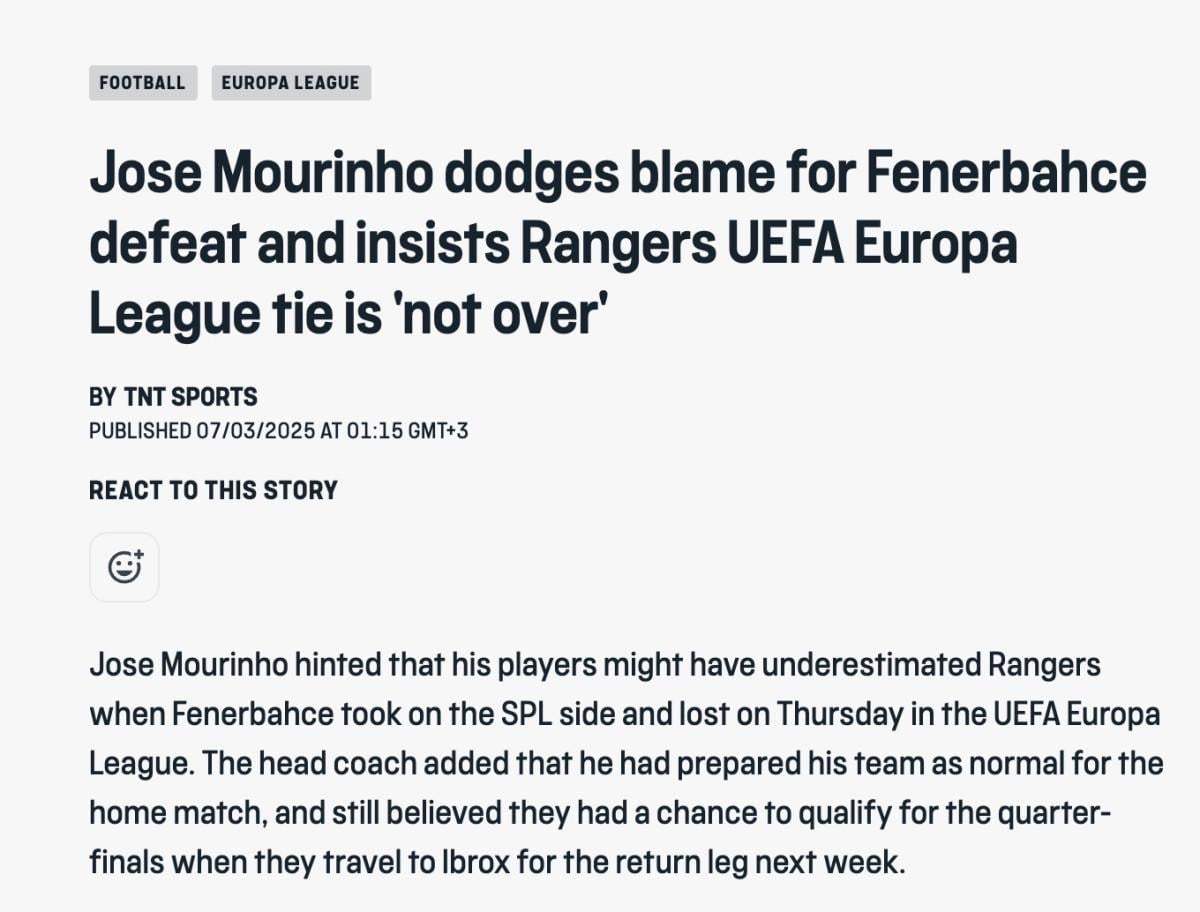Open the FOOTBALL category tag

coord(142,83)
